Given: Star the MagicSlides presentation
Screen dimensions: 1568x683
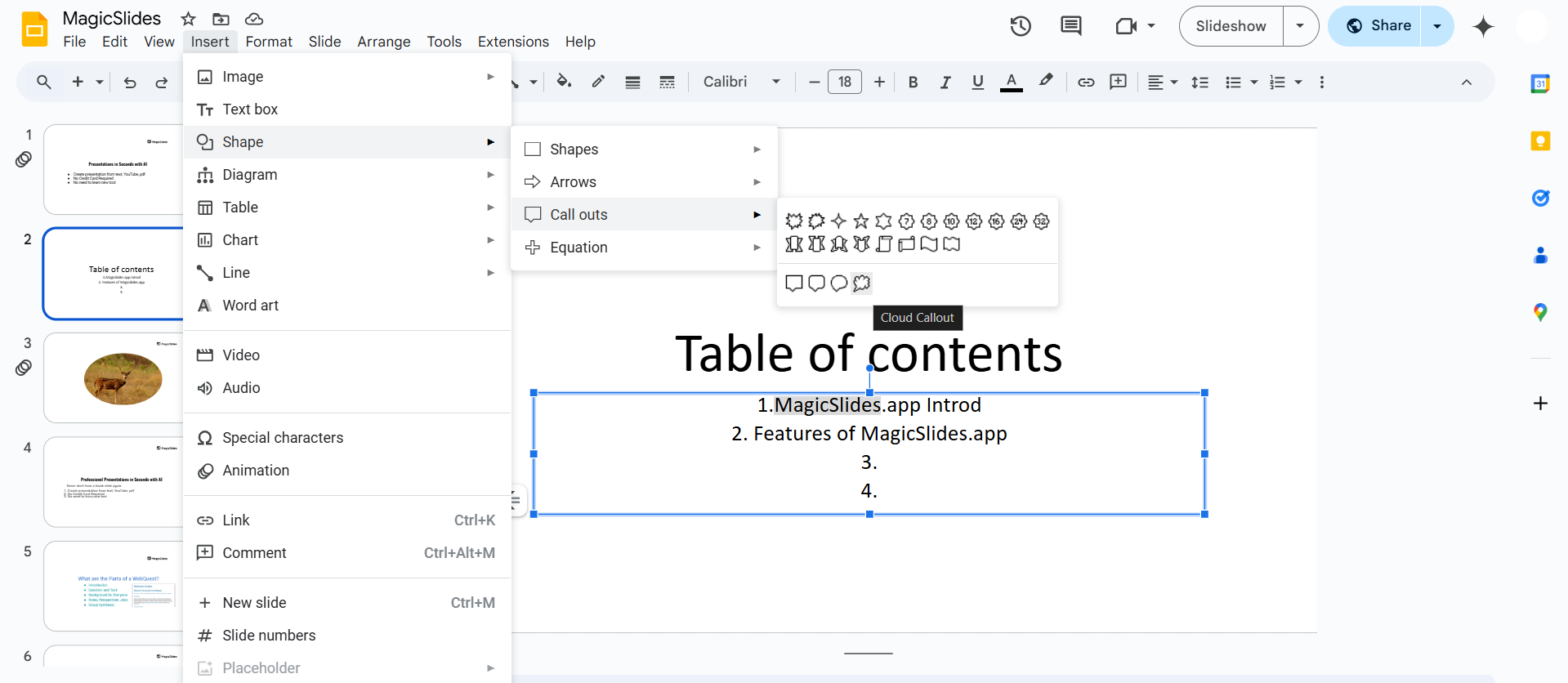Looking at the screenshot, I should pyautogui.click(x=188, y=19).
